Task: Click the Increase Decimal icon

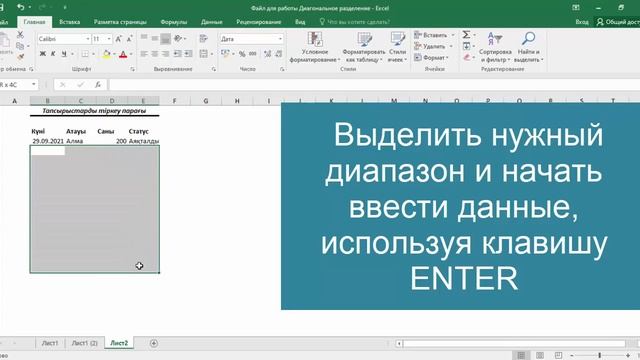Action: pos(267,54)
